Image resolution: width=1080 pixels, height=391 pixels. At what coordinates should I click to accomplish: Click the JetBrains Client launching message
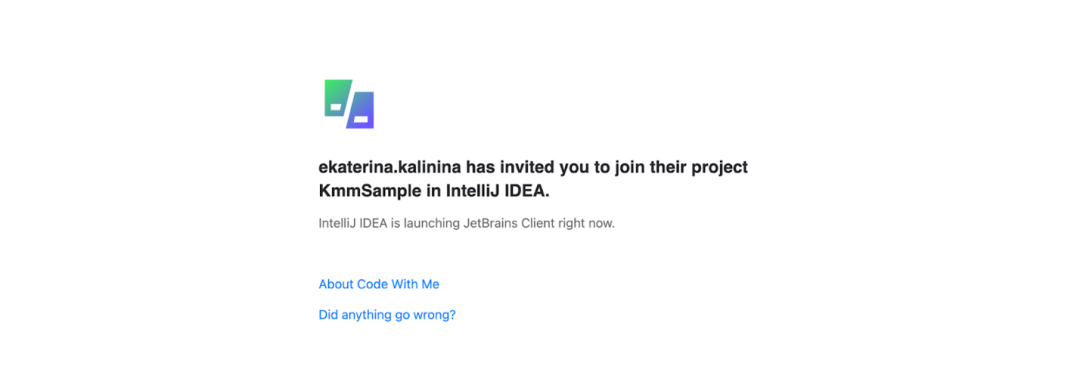click(x=466, y=224)
